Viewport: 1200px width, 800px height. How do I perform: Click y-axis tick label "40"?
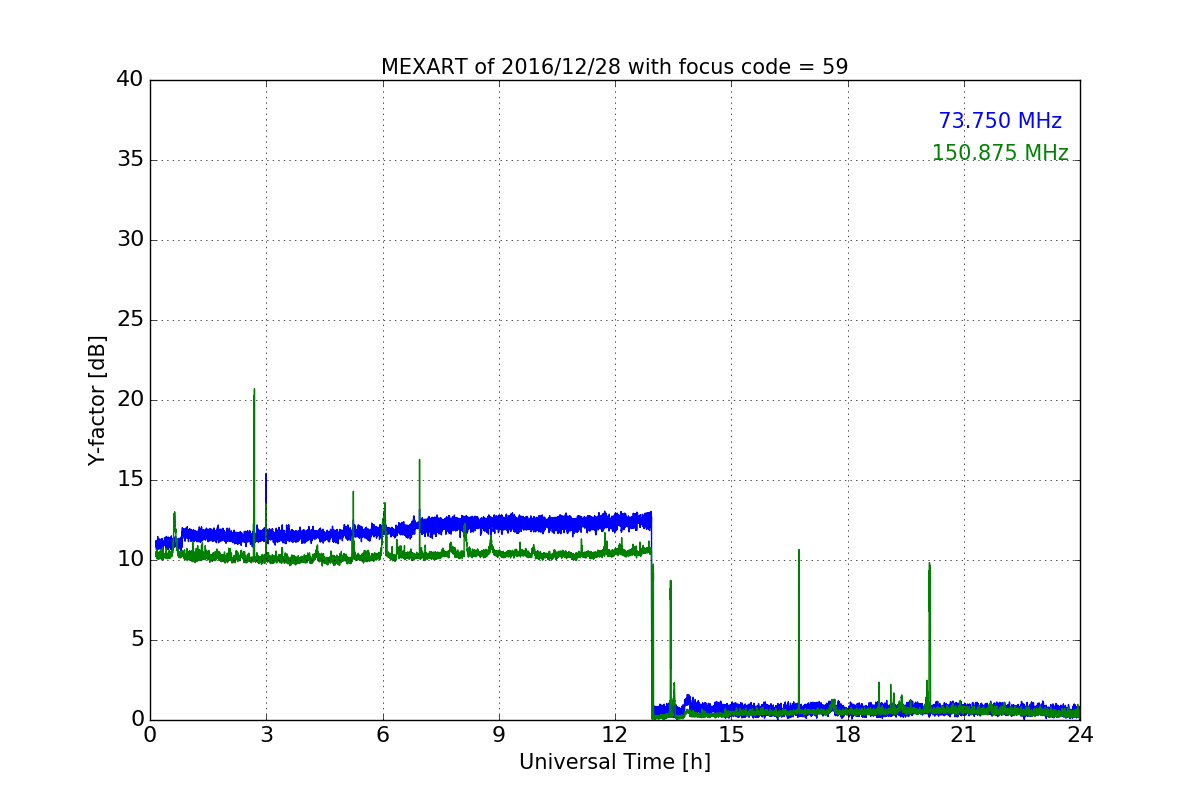131,80
